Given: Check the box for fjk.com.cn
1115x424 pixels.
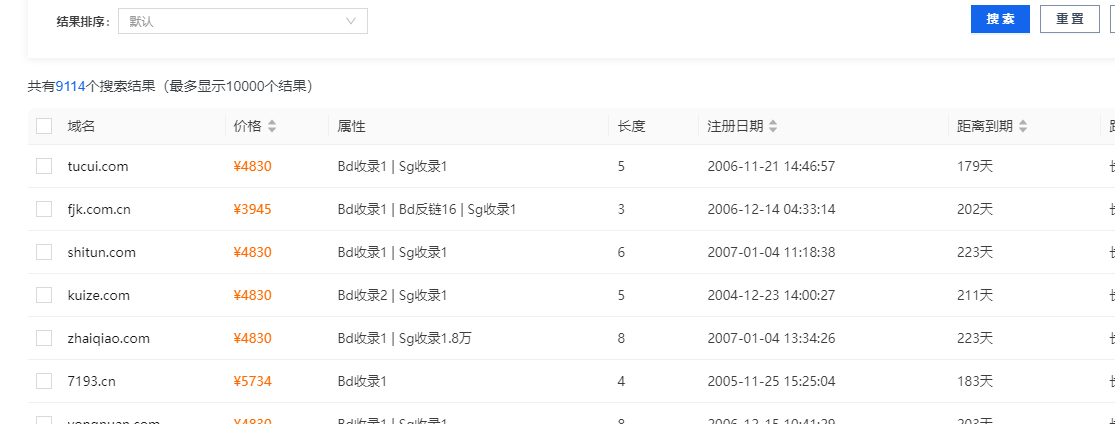Looking at the screenshot, I should [44, 209].
